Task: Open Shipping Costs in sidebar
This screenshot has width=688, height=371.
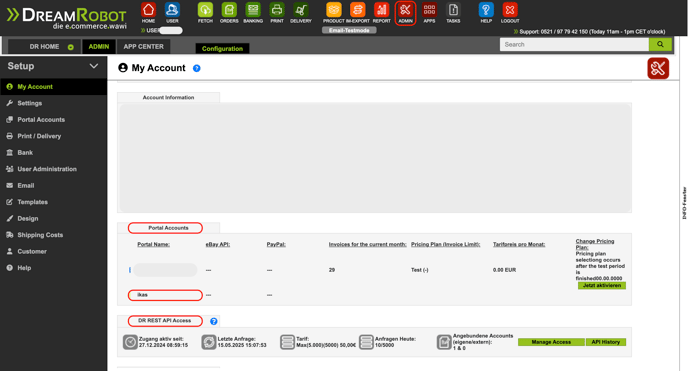Action: click(54, 235)
